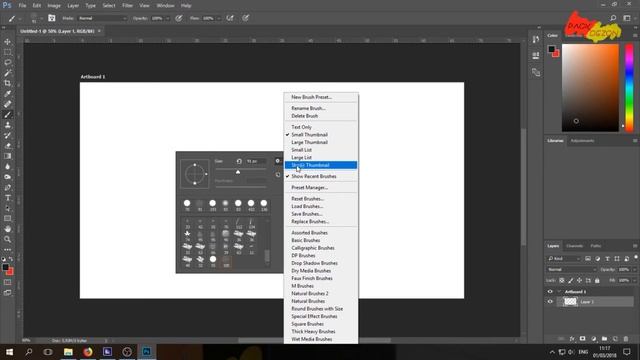Open the layer blend mode dropdown
640x360 pixels.
(x=571, y=269)
